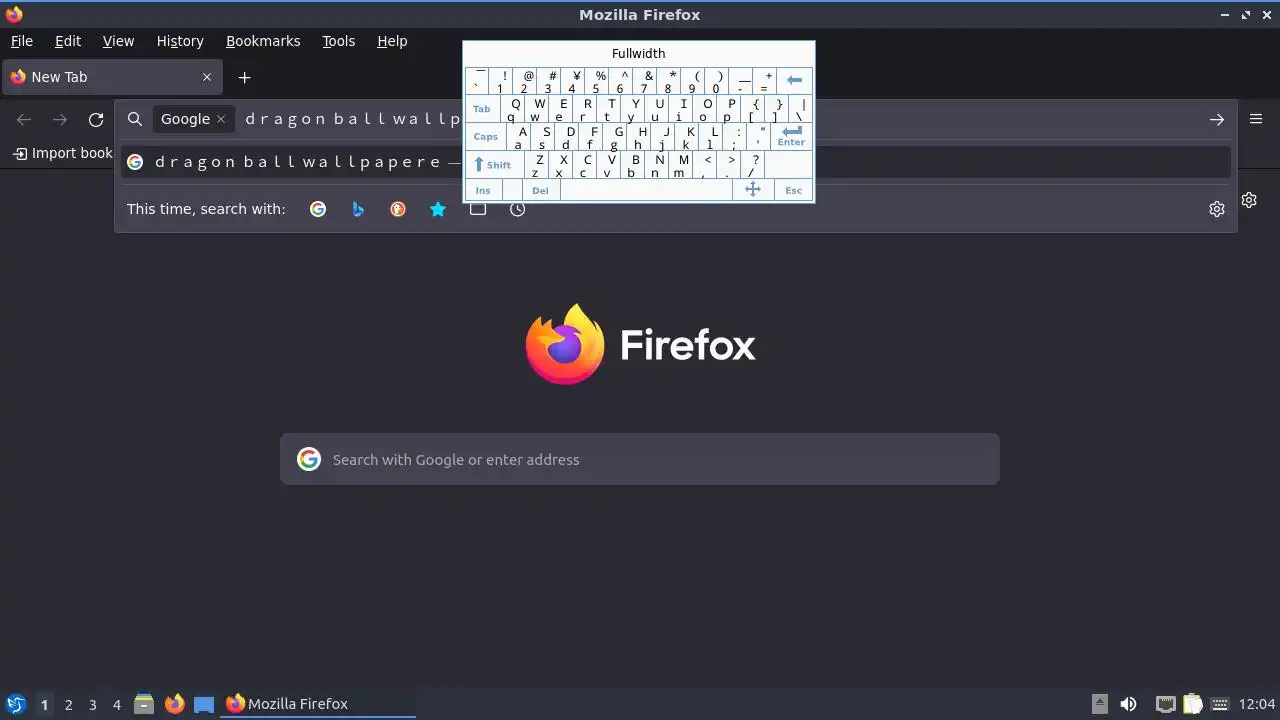Screen dimensions: 1280x720
Task: Switch to workspace 2 in the taskbar
Action: point(68,704)
